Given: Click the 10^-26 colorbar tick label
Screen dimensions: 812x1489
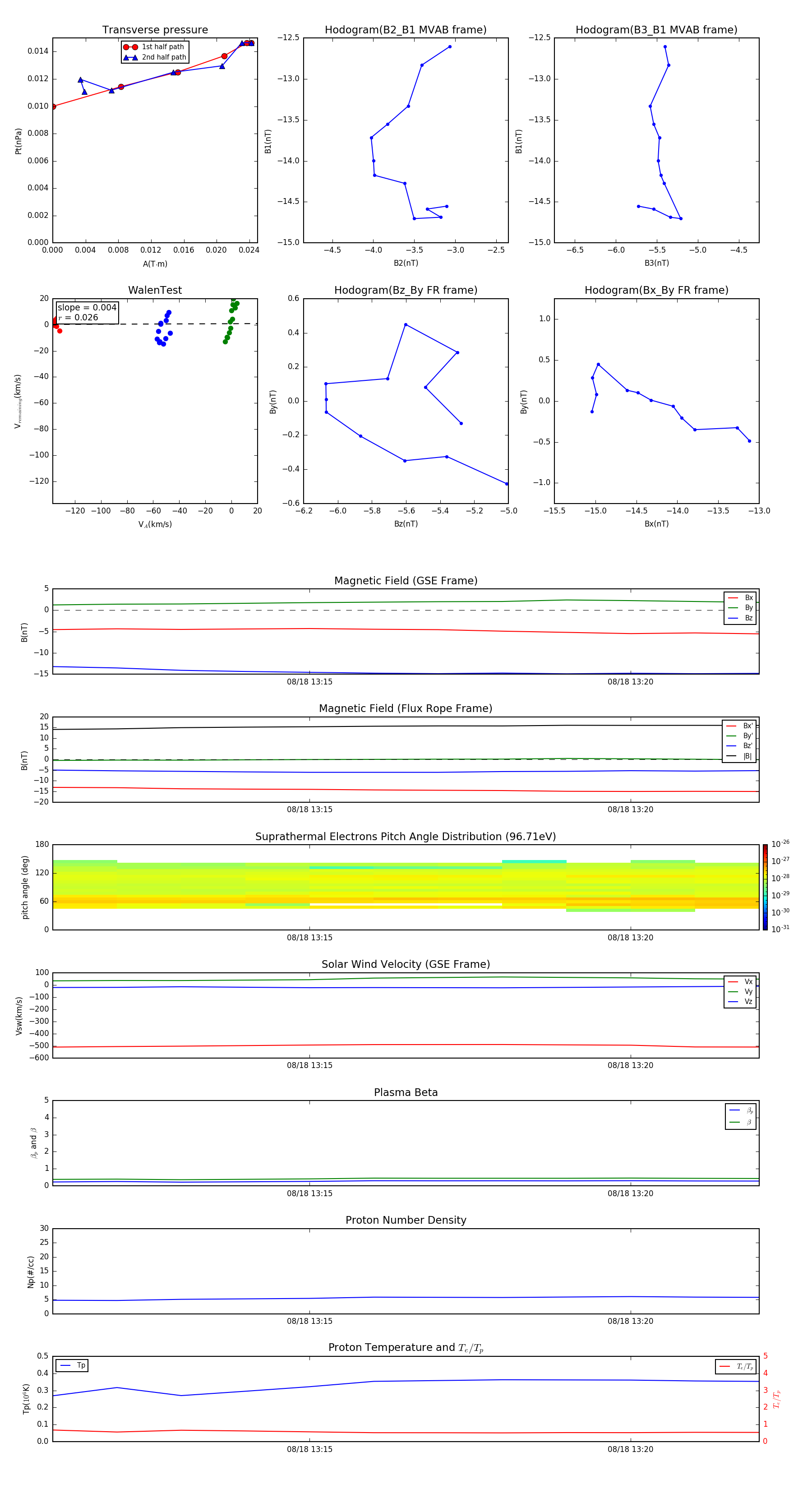Looking at the screenshot, I should click(780, 844).
